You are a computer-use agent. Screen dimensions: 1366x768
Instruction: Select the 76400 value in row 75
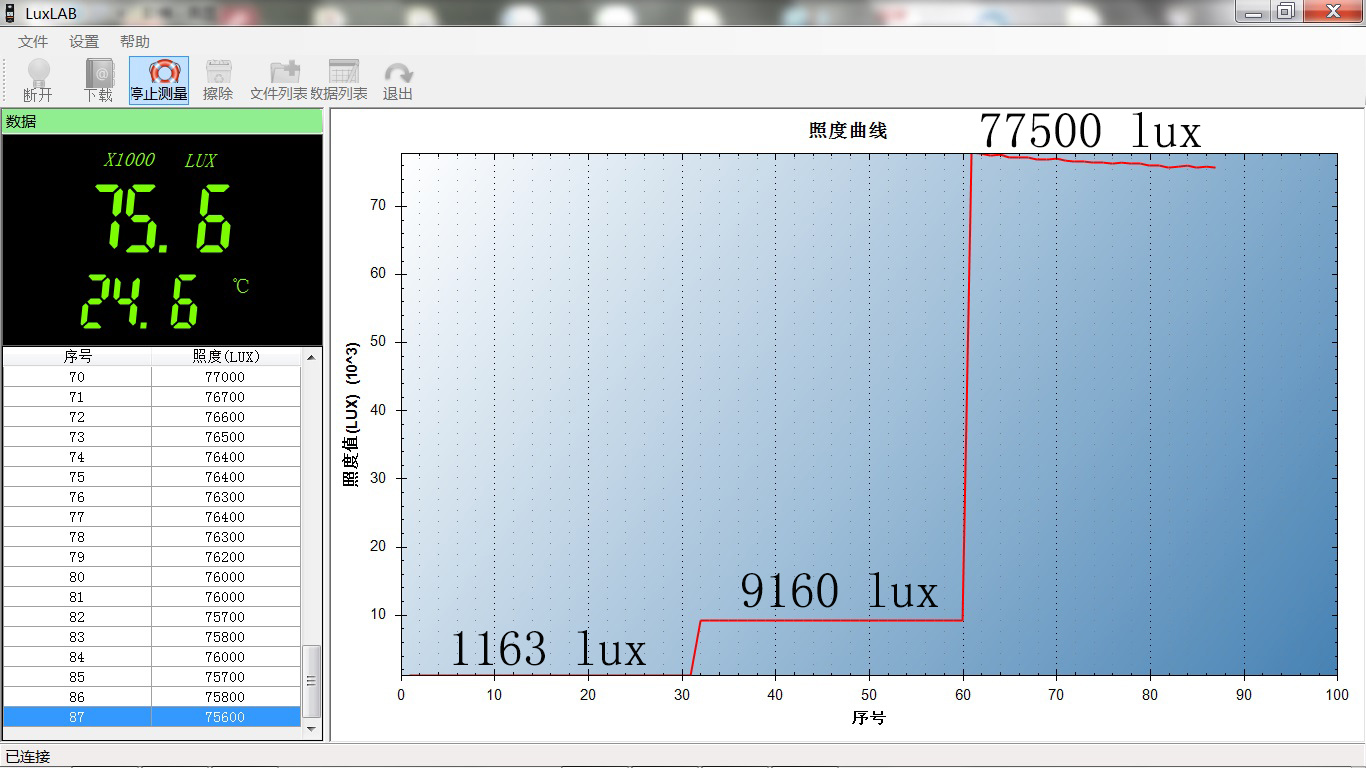tap(225, 477)
